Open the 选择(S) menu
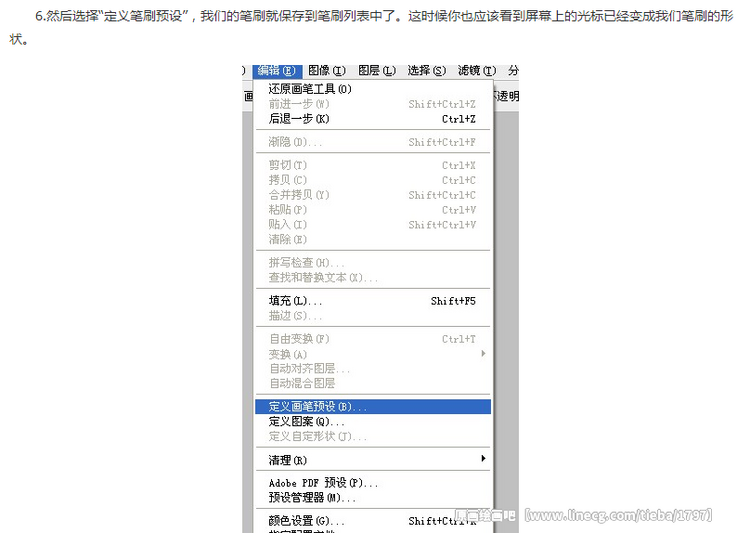 coord(427,70)
